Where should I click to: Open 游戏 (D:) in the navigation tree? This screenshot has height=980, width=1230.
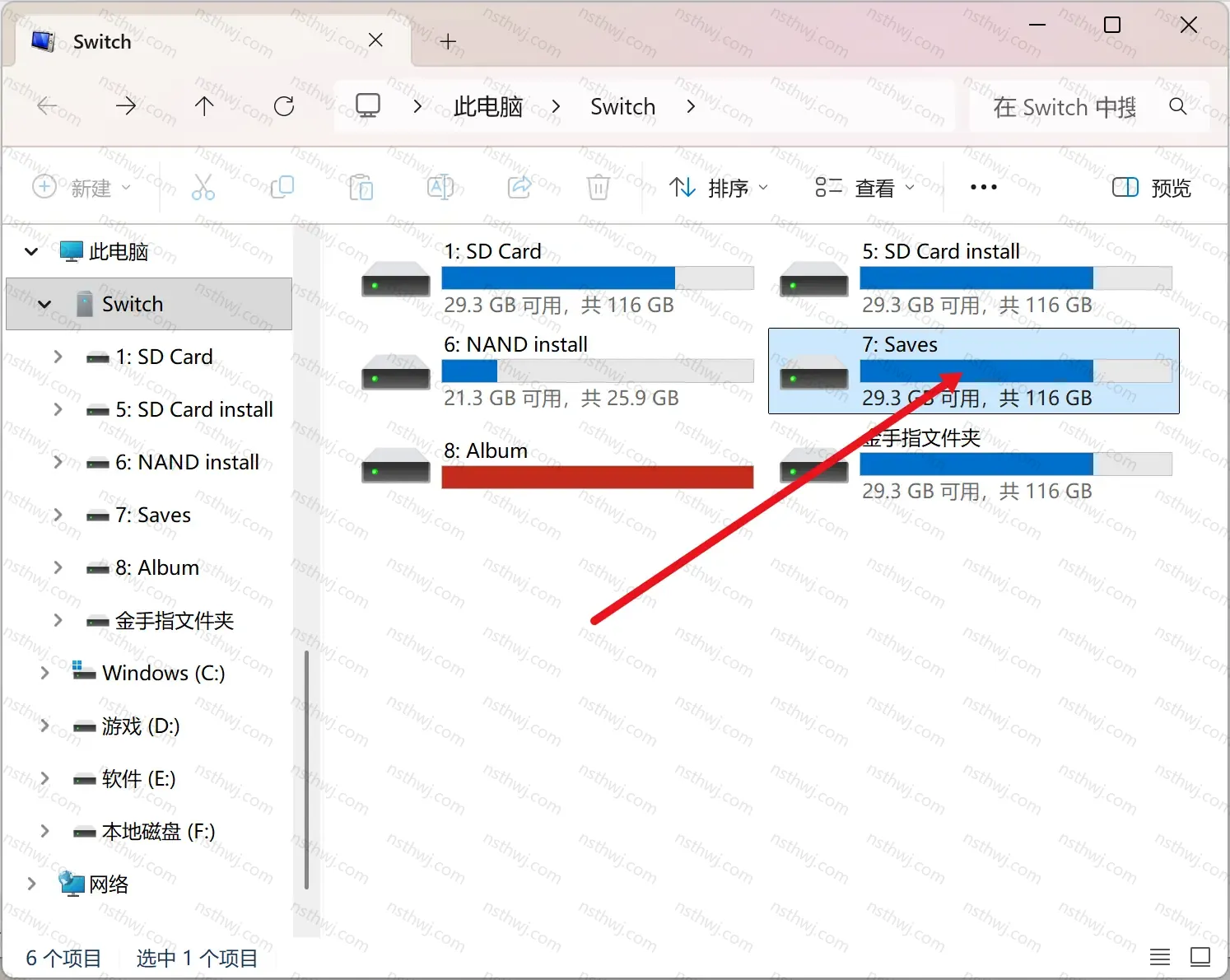coord(141,726)
